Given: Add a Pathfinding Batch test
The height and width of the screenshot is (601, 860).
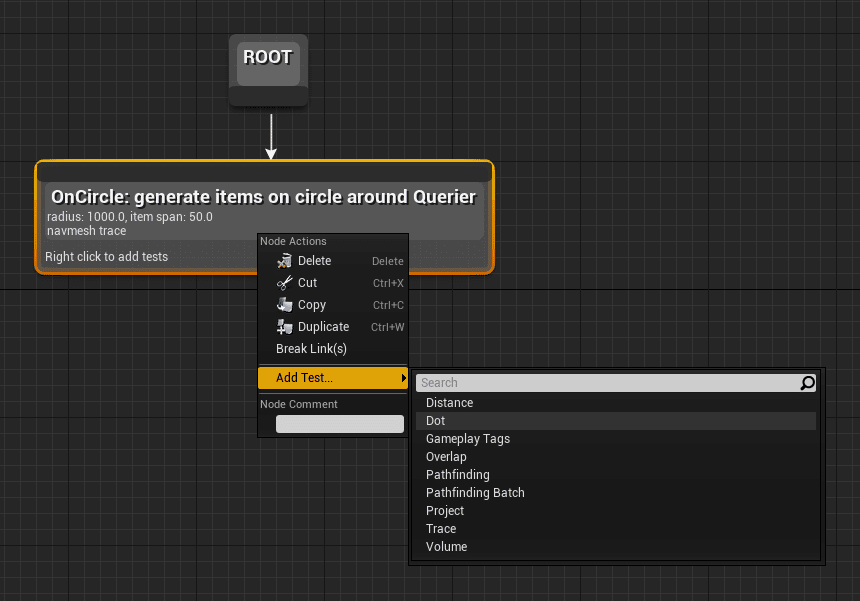Looking at the screenshot, I should [615, 493].
